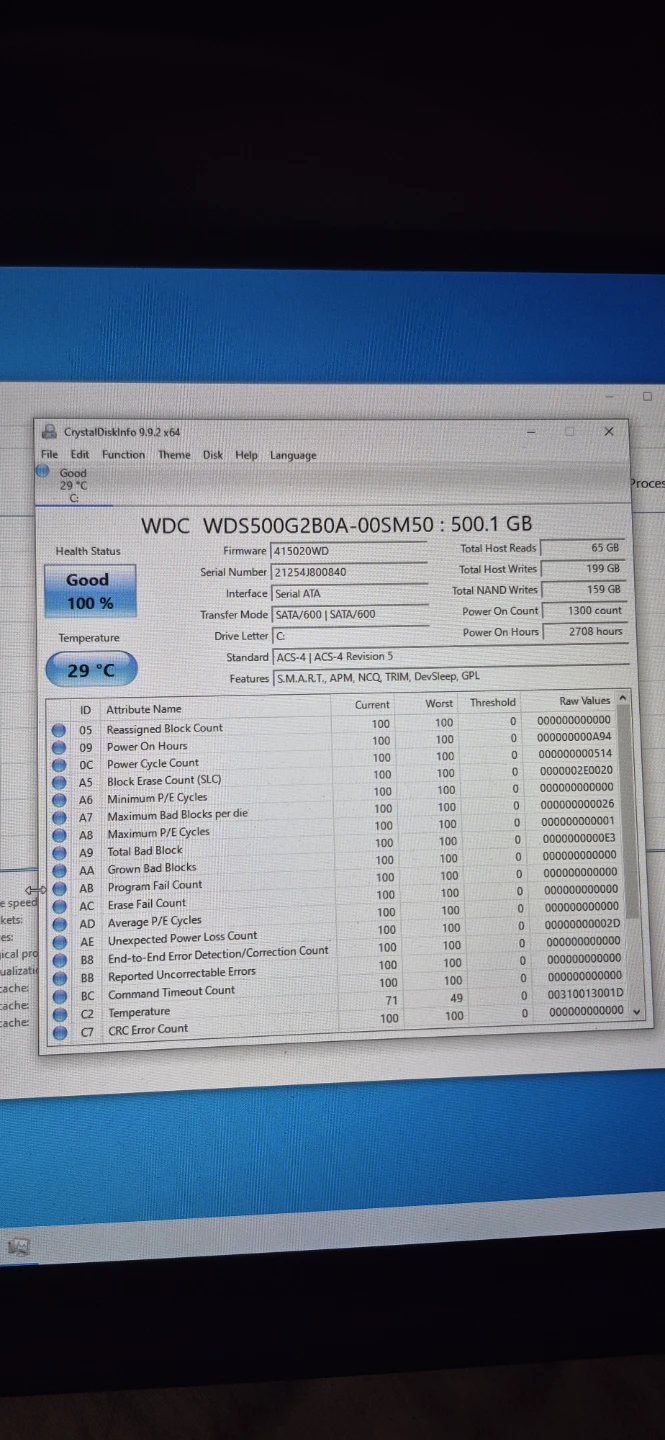The width and height of the screenshot is (665, 1440).
Task: Click status icon for End-to-End Error Detection row
Action: [60, 960]
